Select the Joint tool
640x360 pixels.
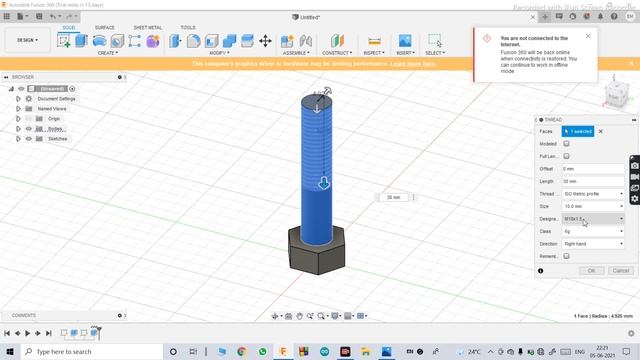[x=305, y=41]
